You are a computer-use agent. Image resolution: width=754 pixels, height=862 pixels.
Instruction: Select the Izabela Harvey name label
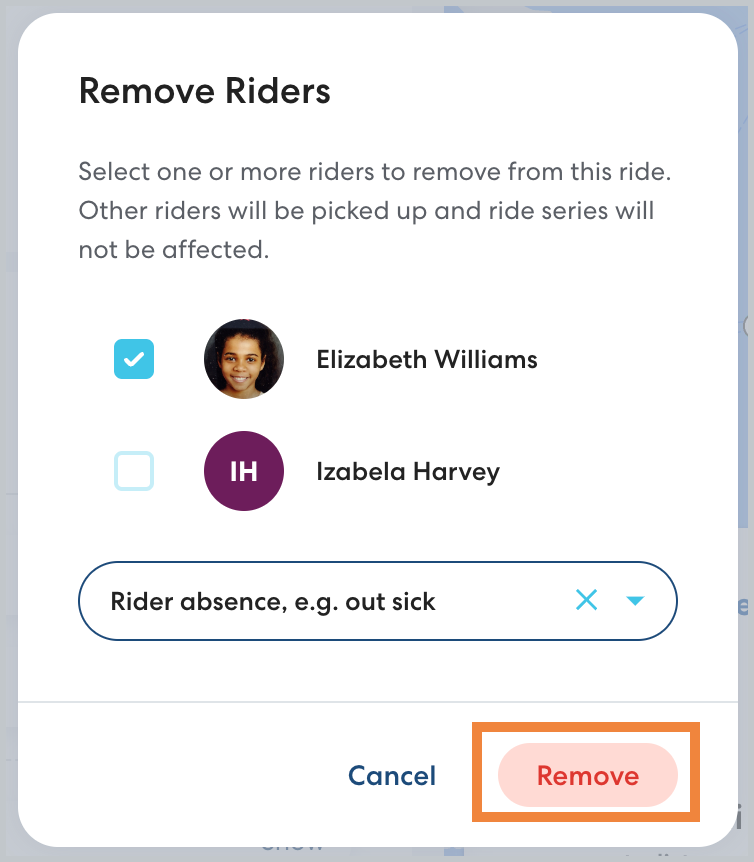pos(408,471)
